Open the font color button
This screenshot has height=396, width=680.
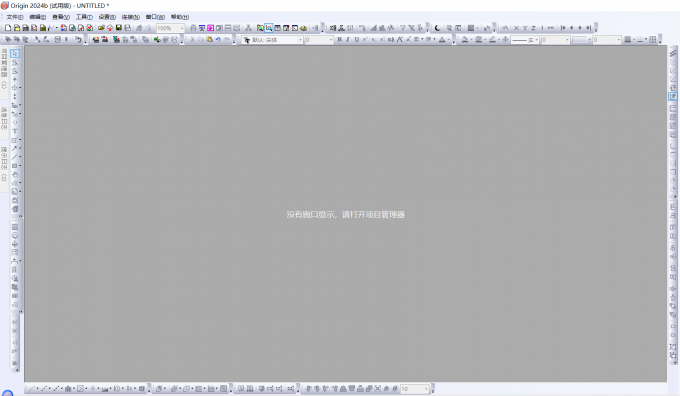442,39
